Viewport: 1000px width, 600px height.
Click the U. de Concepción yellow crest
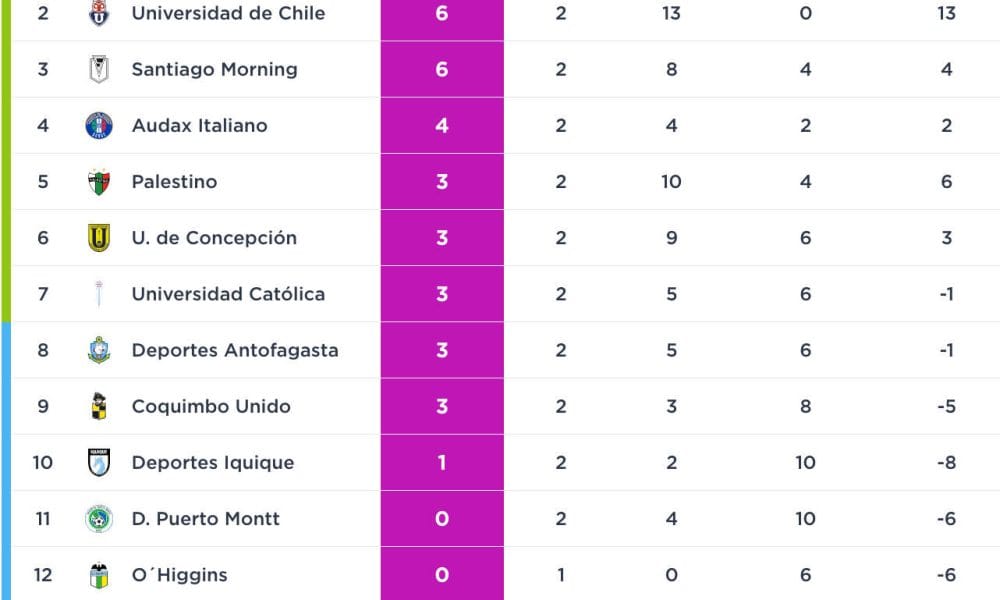pyautogui.click(x=99, y=238)
